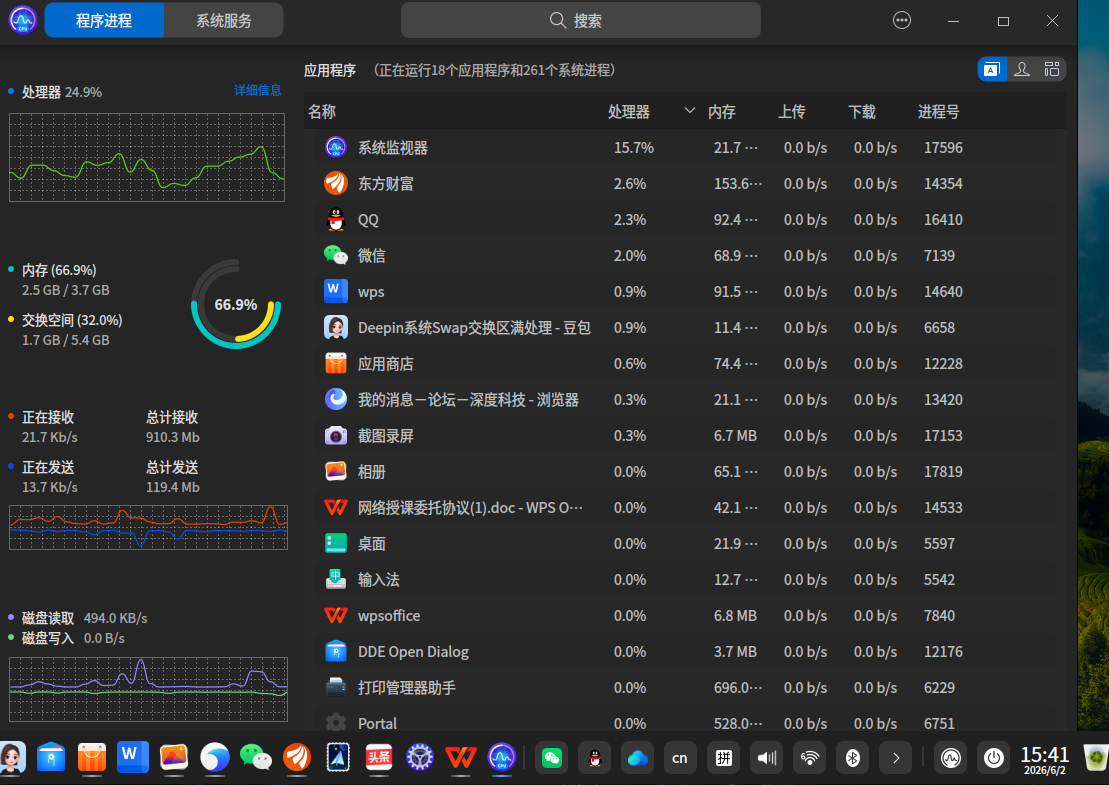
Task: Sort by the 名称 column header
Action: [x=322, y=112]
